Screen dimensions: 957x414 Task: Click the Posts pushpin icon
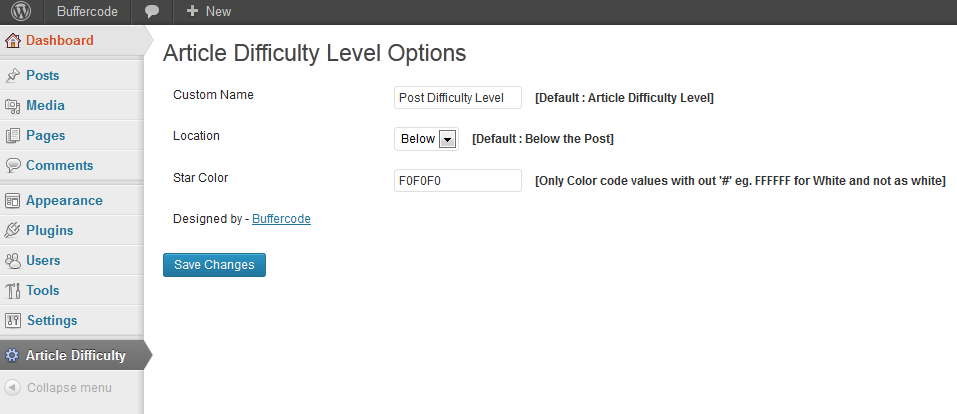coord(12,76)
